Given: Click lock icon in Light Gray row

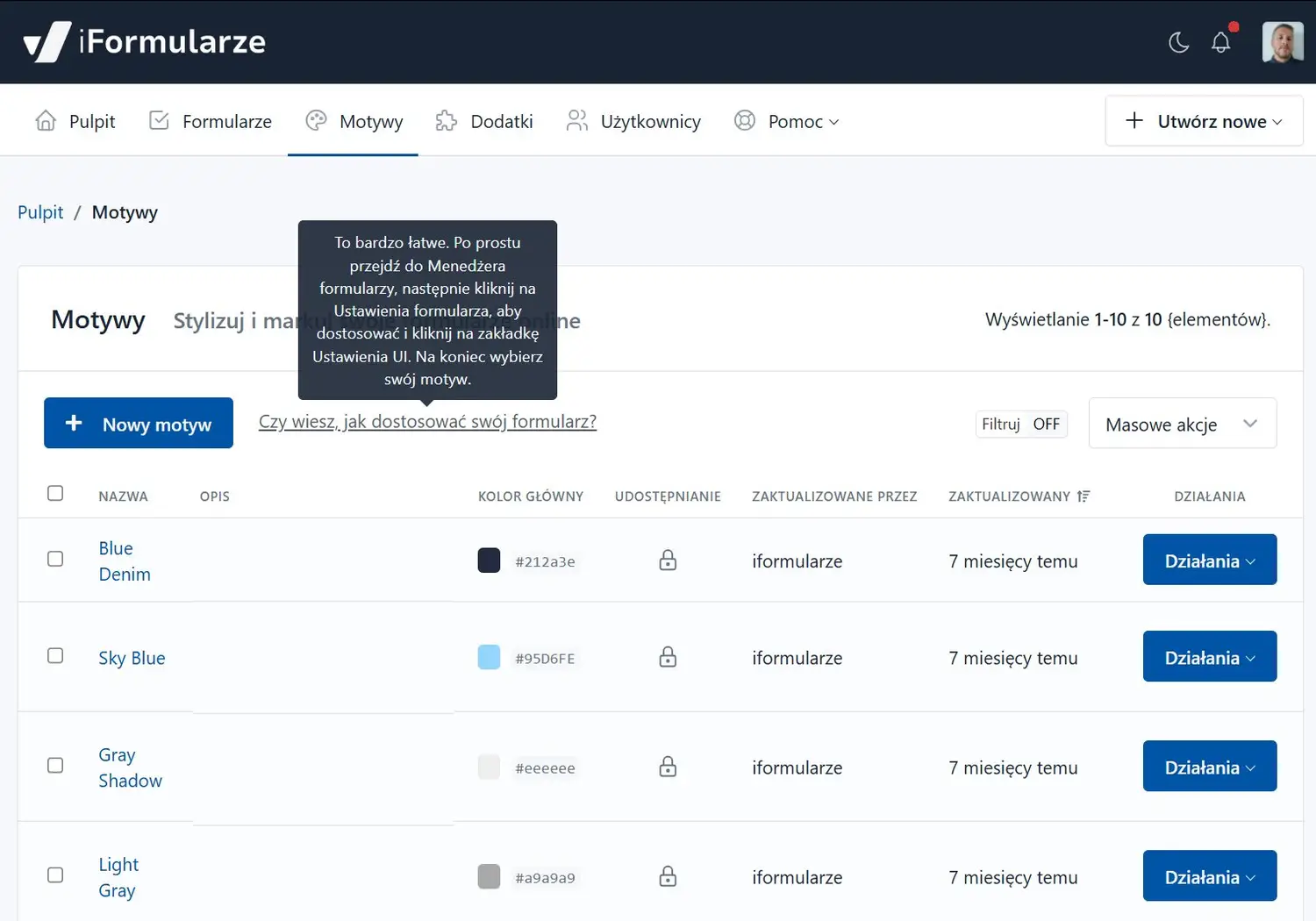Looking at the screenshot, I should 668,877.
